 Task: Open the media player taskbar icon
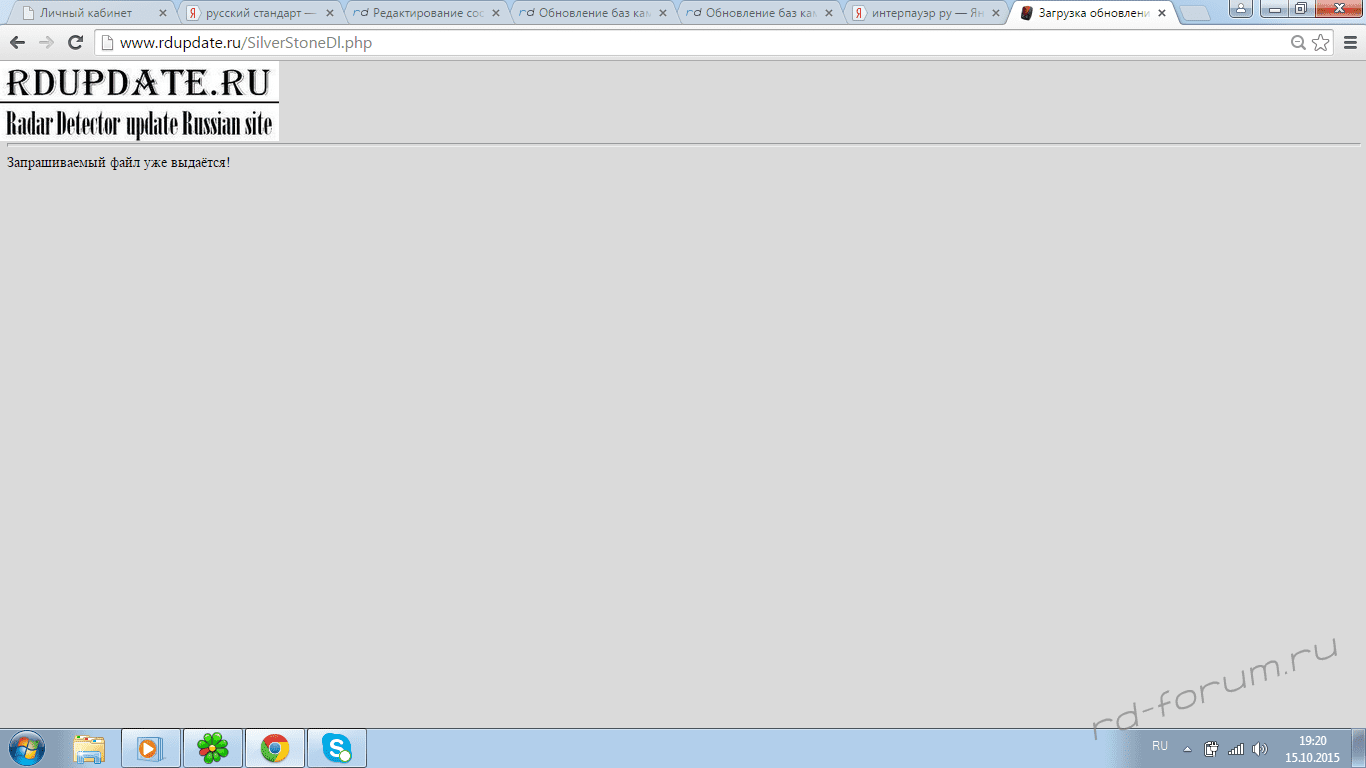tap(151, 748)
